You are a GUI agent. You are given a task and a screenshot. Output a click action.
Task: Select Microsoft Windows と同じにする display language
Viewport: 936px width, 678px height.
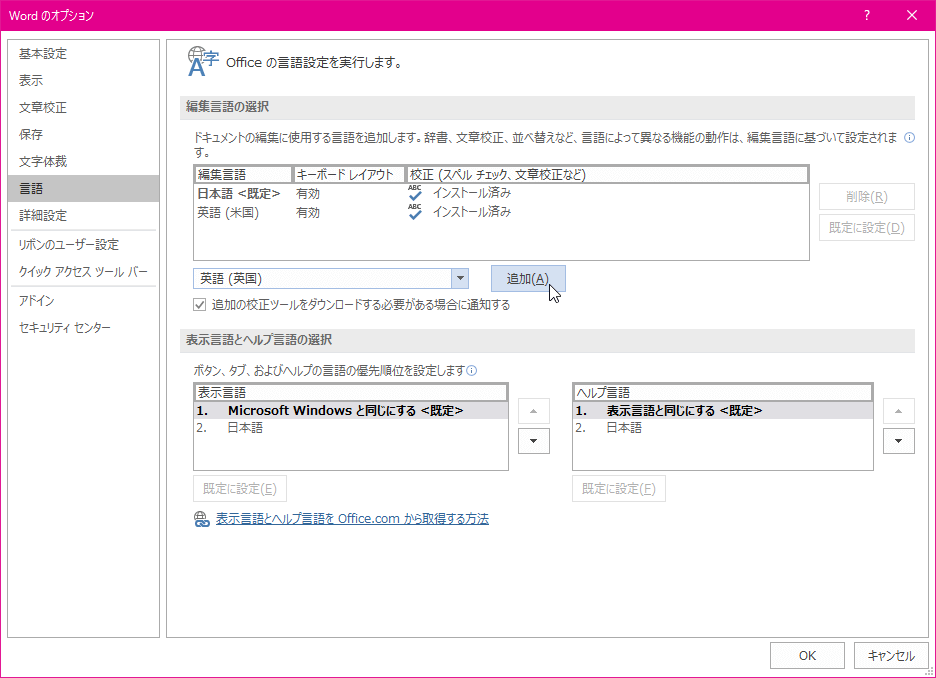pyautogui.click(x=351, y=411)
